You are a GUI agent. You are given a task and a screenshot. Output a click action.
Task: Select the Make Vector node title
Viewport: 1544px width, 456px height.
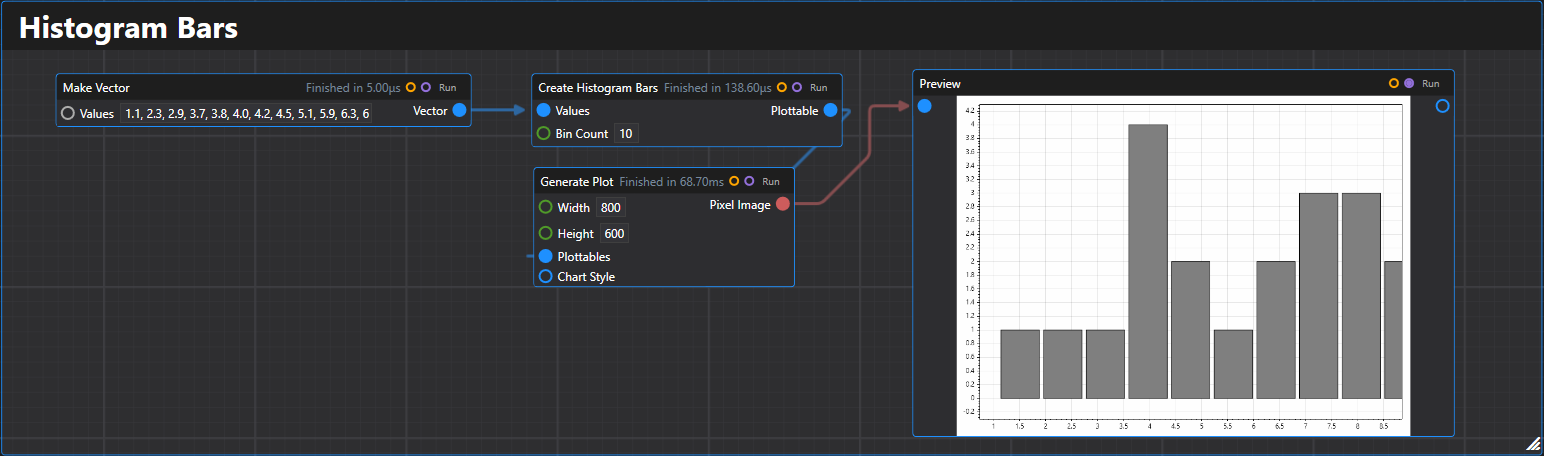click(96, 88)
